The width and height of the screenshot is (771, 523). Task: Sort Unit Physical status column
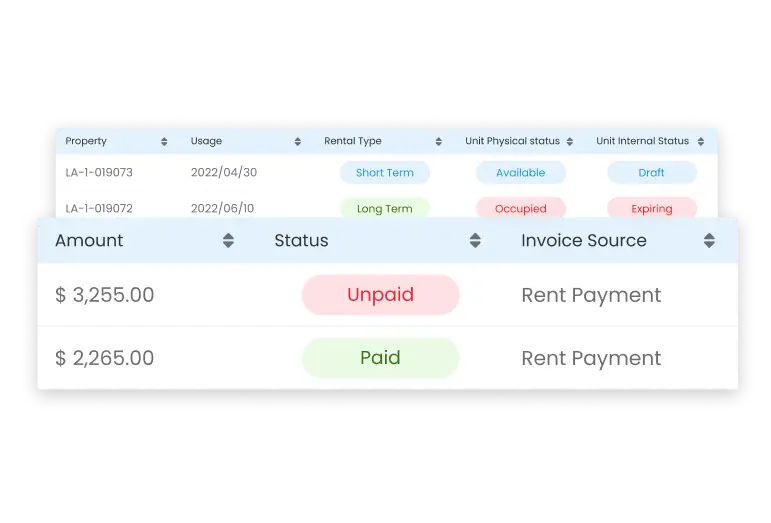(x=570, y=142)
